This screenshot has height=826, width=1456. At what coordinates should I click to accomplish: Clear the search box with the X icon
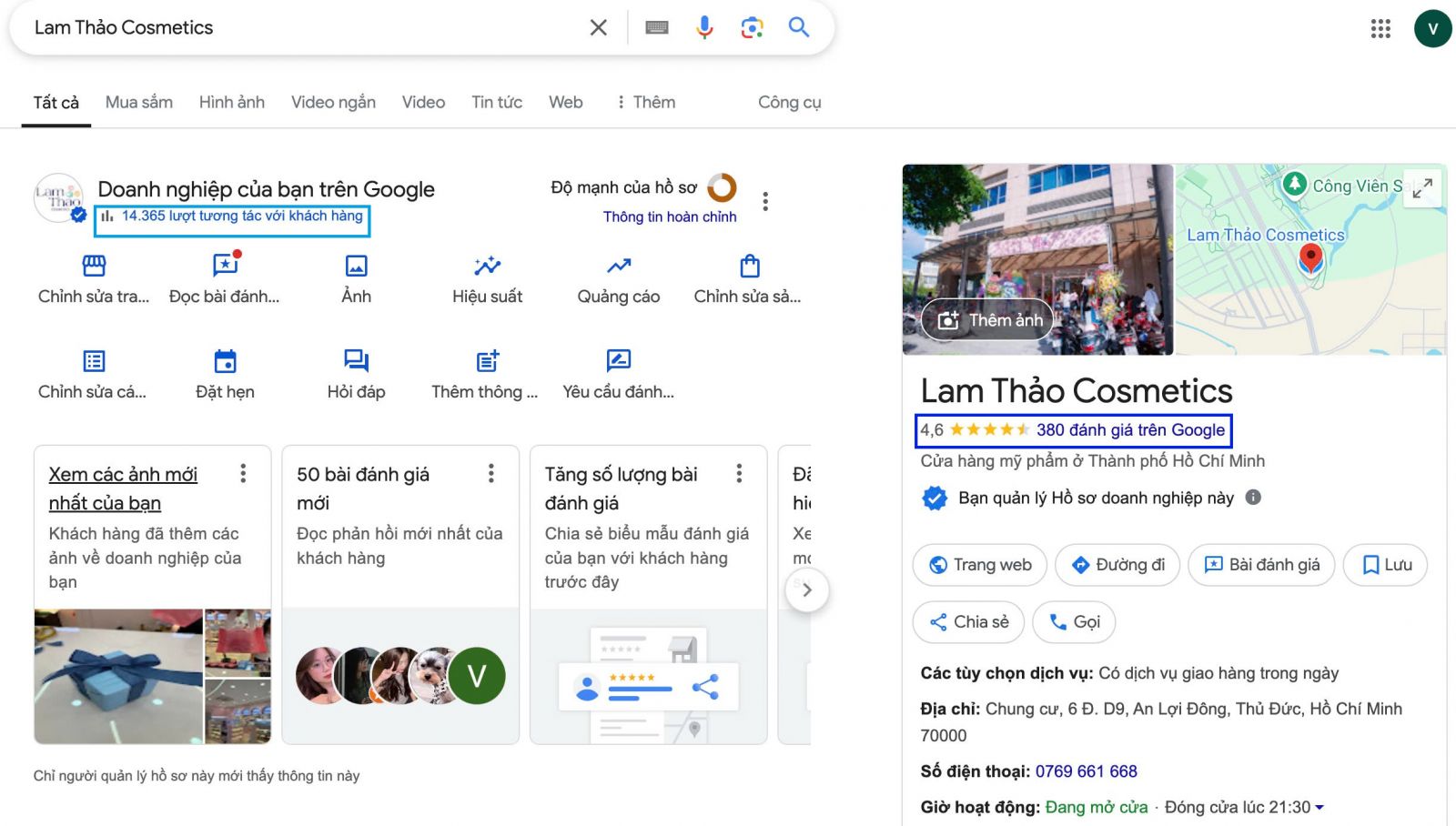pyautogui.click(x=598, y=27)
